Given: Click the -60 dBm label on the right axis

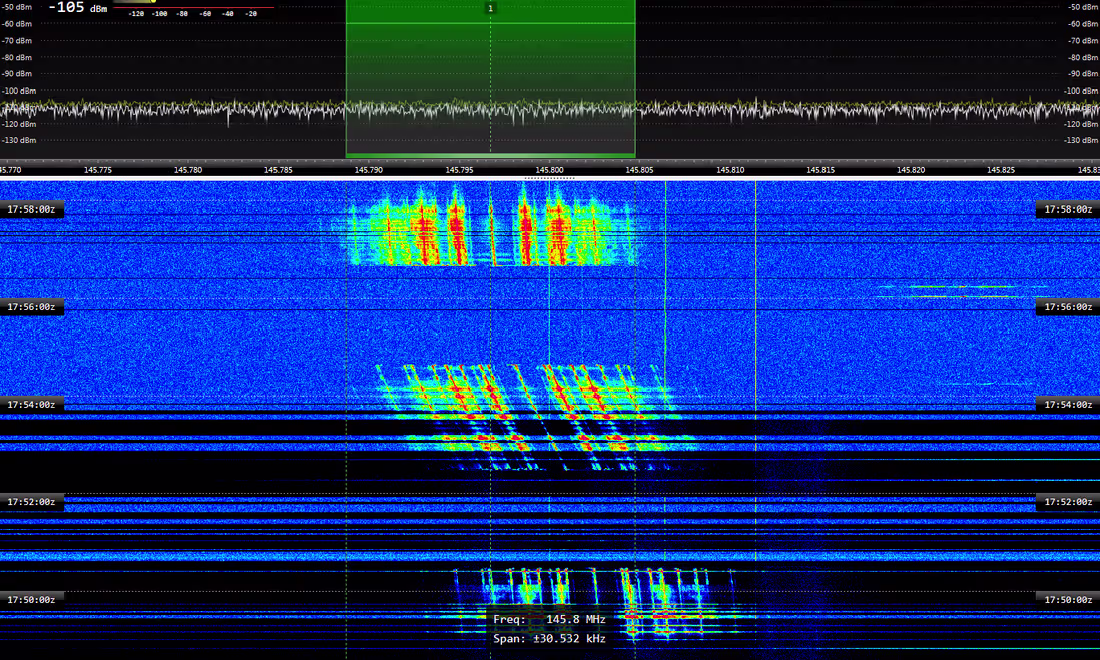Looking at the screenshot, I should pos(1083,24).
